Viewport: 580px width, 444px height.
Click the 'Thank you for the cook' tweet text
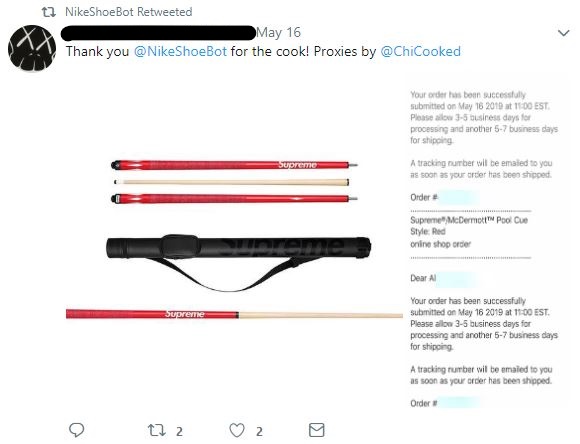tap(263, 51)
